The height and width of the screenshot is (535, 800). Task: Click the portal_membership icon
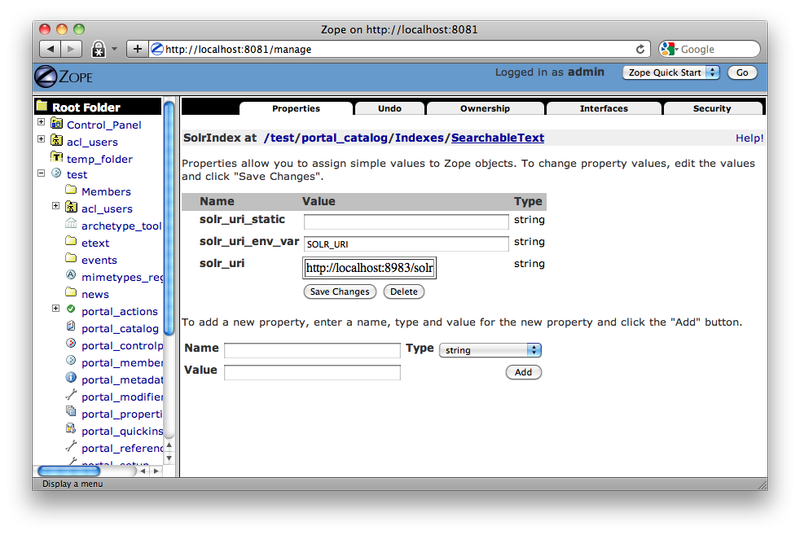pos(71,361)
